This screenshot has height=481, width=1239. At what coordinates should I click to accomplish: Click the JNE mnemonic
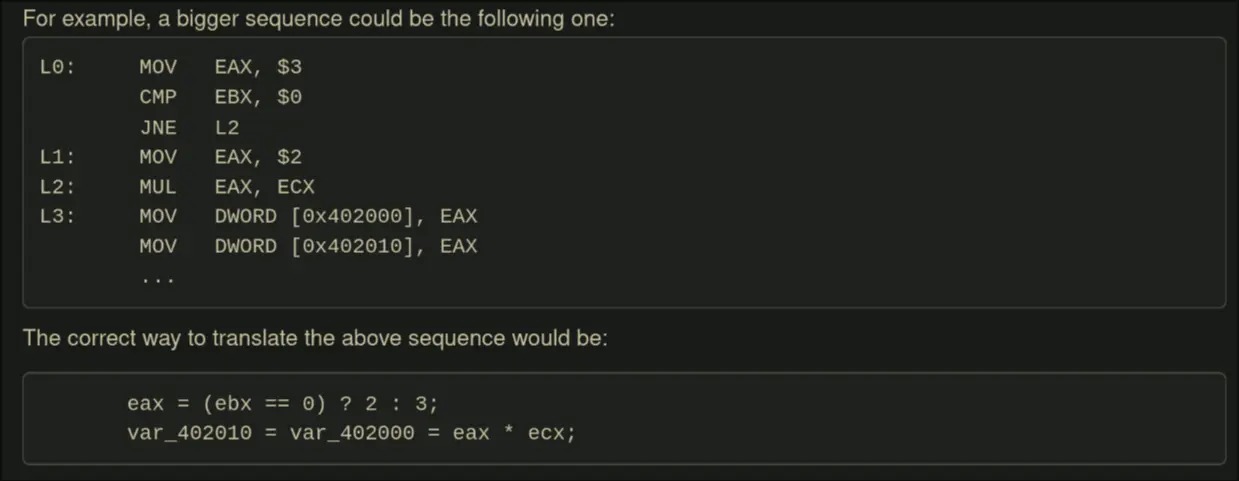[158, 127]
